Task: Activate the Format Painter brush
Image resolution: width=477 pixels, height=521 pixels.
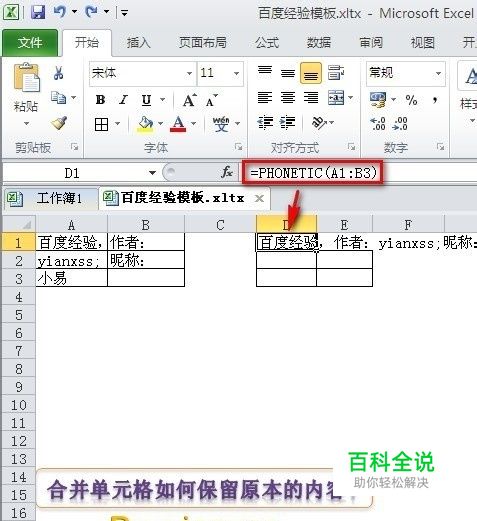Action: [x=59, y=123]
